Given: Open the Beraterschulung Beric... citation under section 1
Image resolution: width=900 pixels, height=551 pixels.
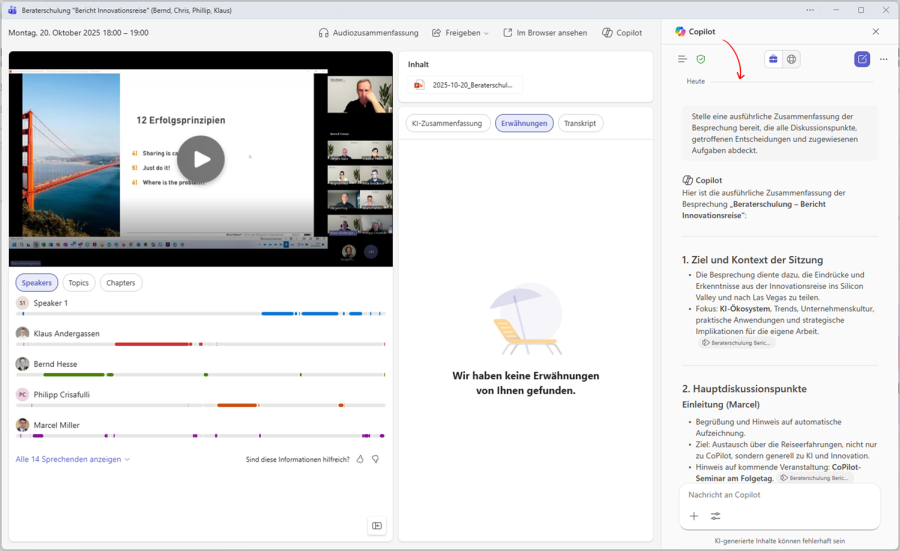Looking at the screenshot, I should pyautogui.click(x=736, y=343).
